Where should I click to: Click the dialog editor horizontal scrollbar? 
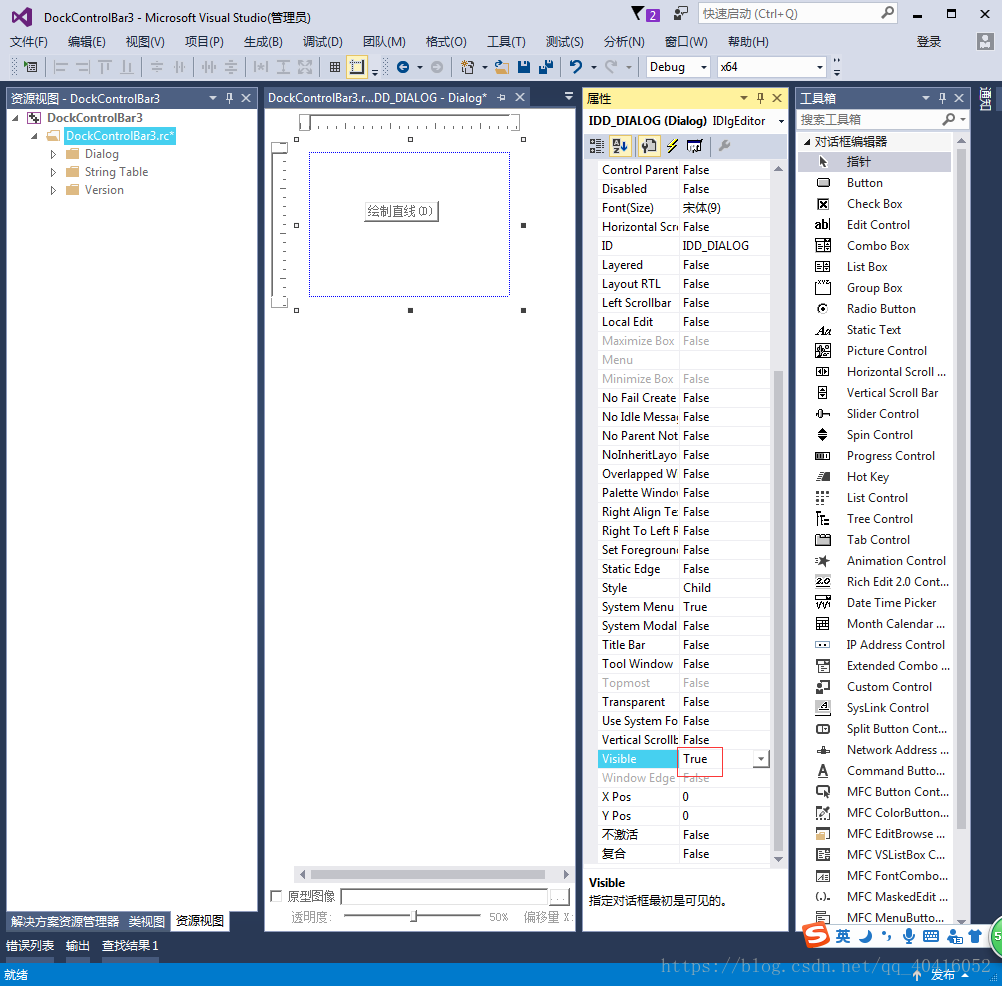point(428,874)
